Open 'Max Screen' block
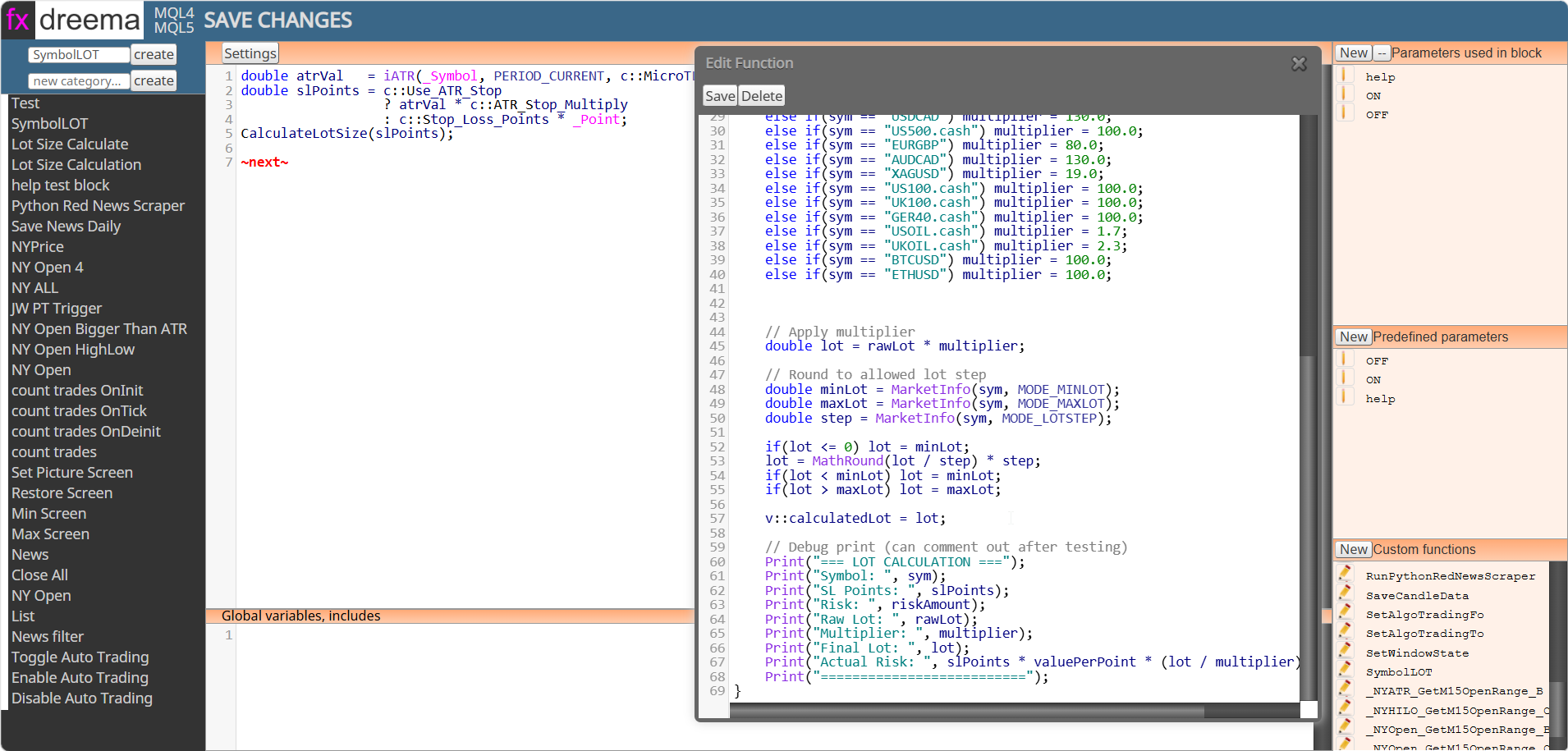 [50, 534]
